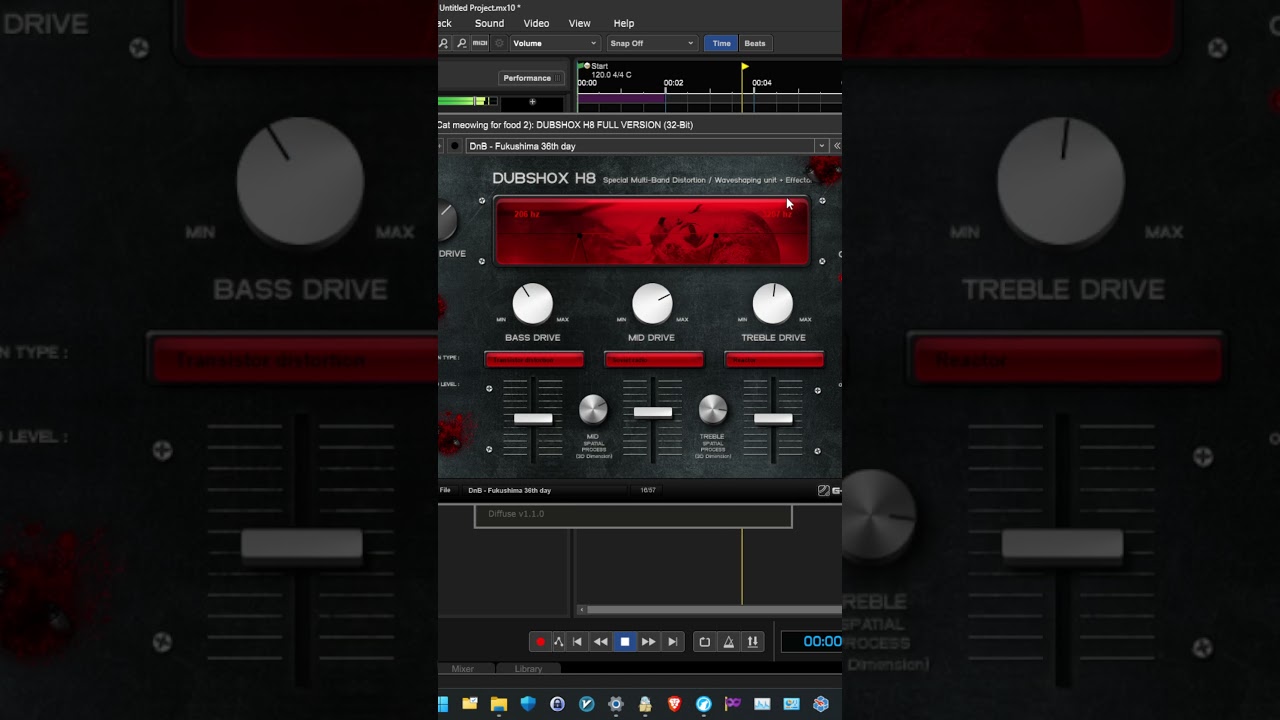
Task: Open the settings gear in taskbar
Action: click(616, 704)
